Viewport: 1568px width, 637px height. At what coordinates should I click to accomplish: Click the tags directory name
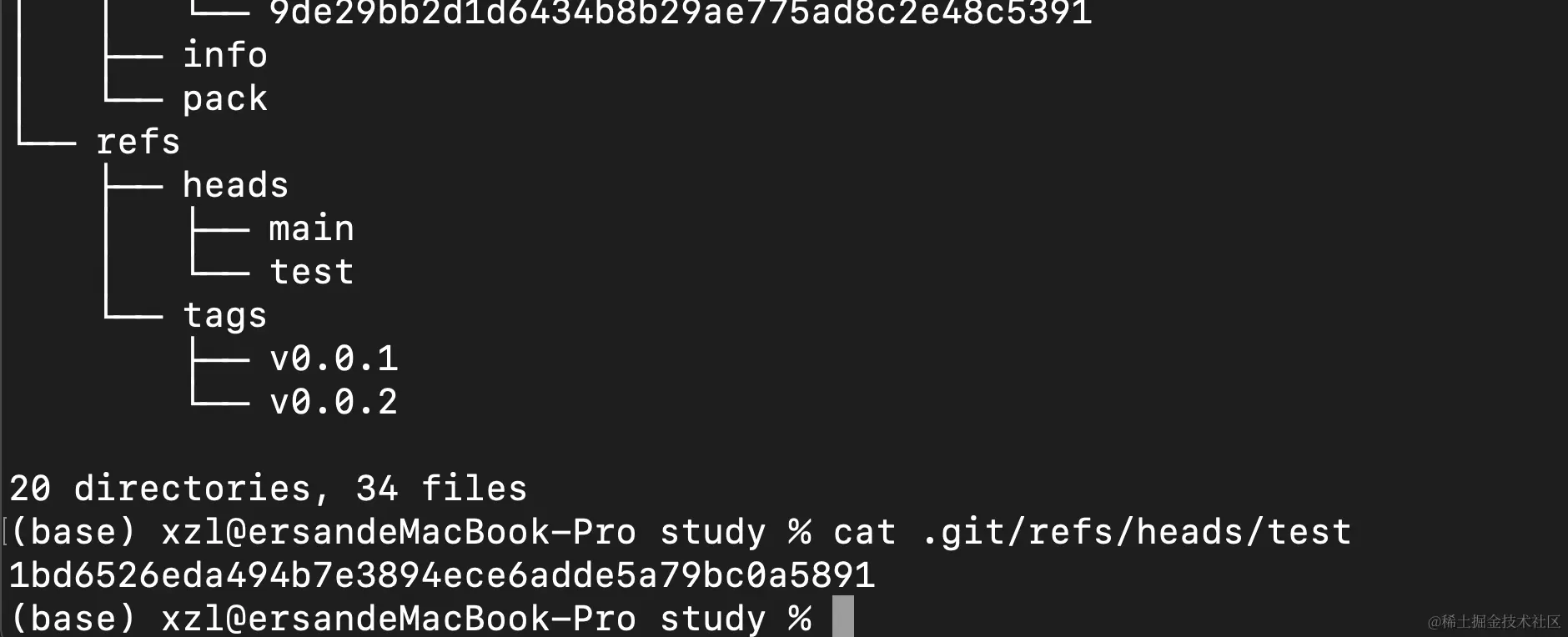coord(225,316)
